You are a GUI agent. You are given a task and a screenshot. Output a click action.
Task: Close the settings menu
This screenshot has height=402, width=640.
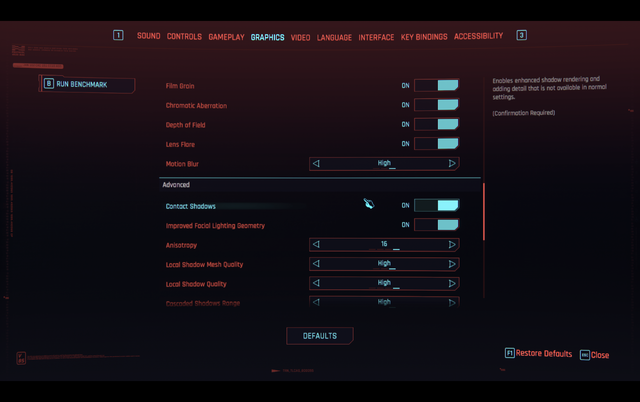[x=600, y=355]
